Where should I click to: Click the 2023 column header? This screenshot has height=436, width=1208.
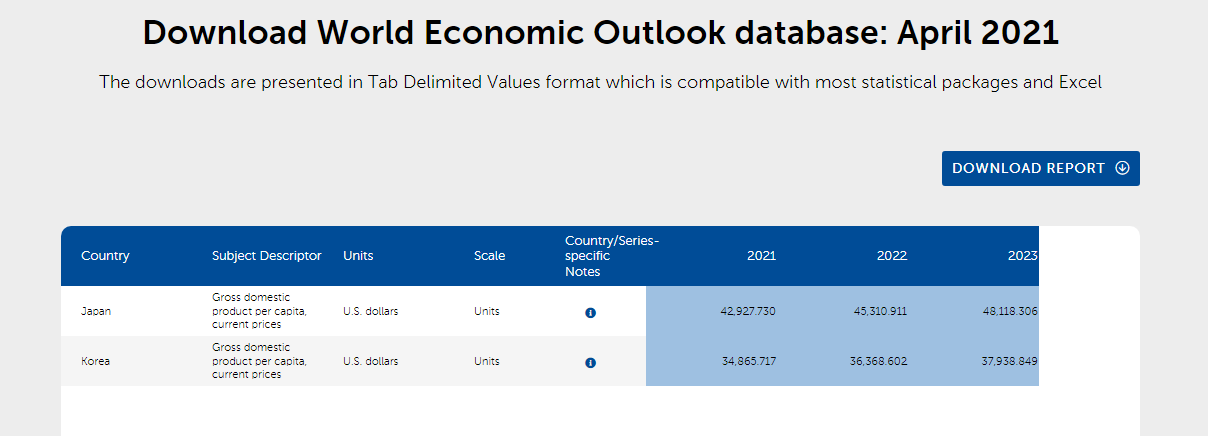pyautogui.click(x=1022, y=256)
